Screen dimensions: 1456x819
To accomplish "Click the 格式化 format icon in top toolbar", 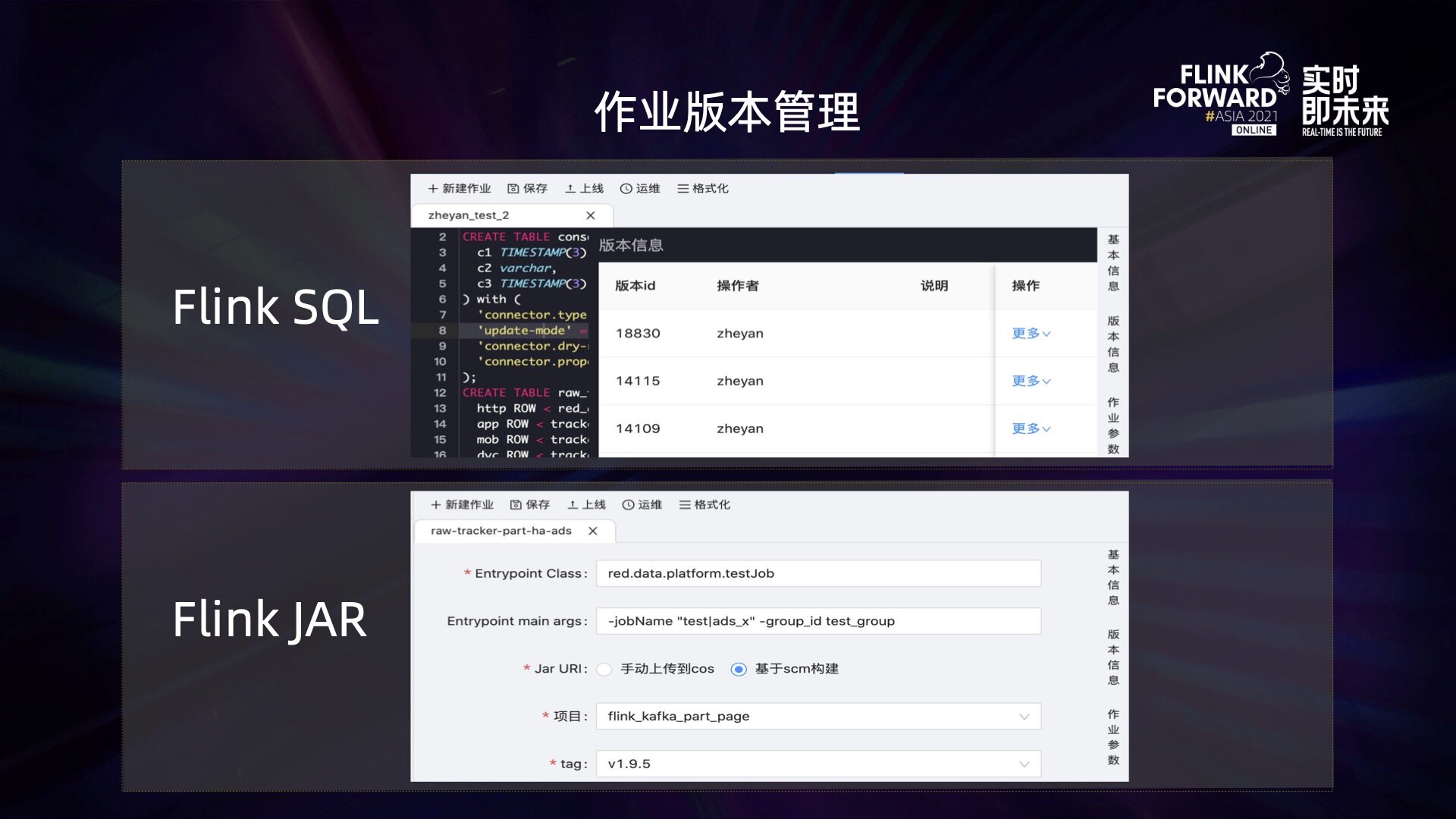I will tap(682, 189).
